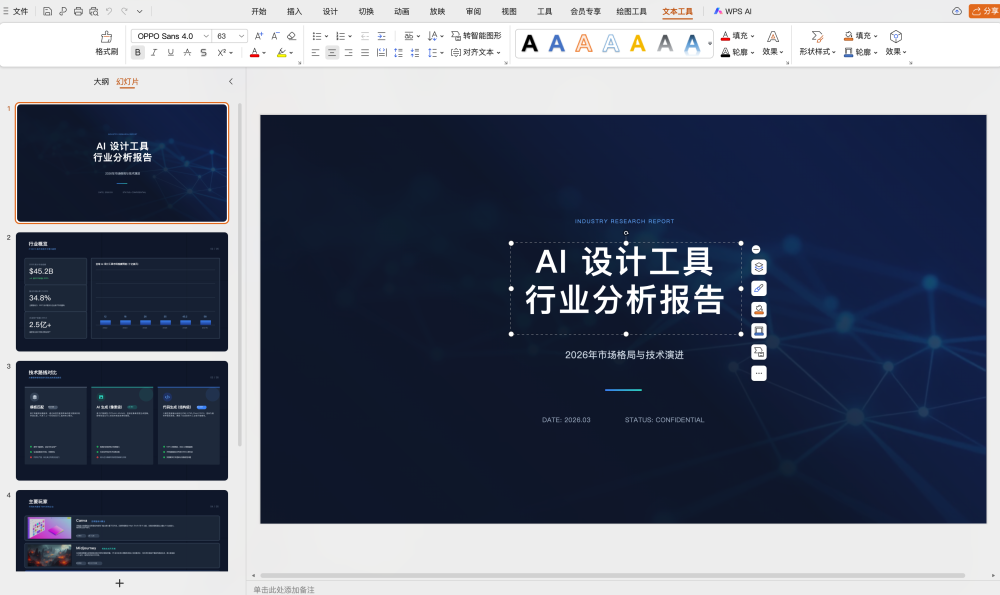This screenshot has height=595, width=1000.
Task: Open the font name dropdown OPPO Sans 4.0
Action: (x=206, y=36)
